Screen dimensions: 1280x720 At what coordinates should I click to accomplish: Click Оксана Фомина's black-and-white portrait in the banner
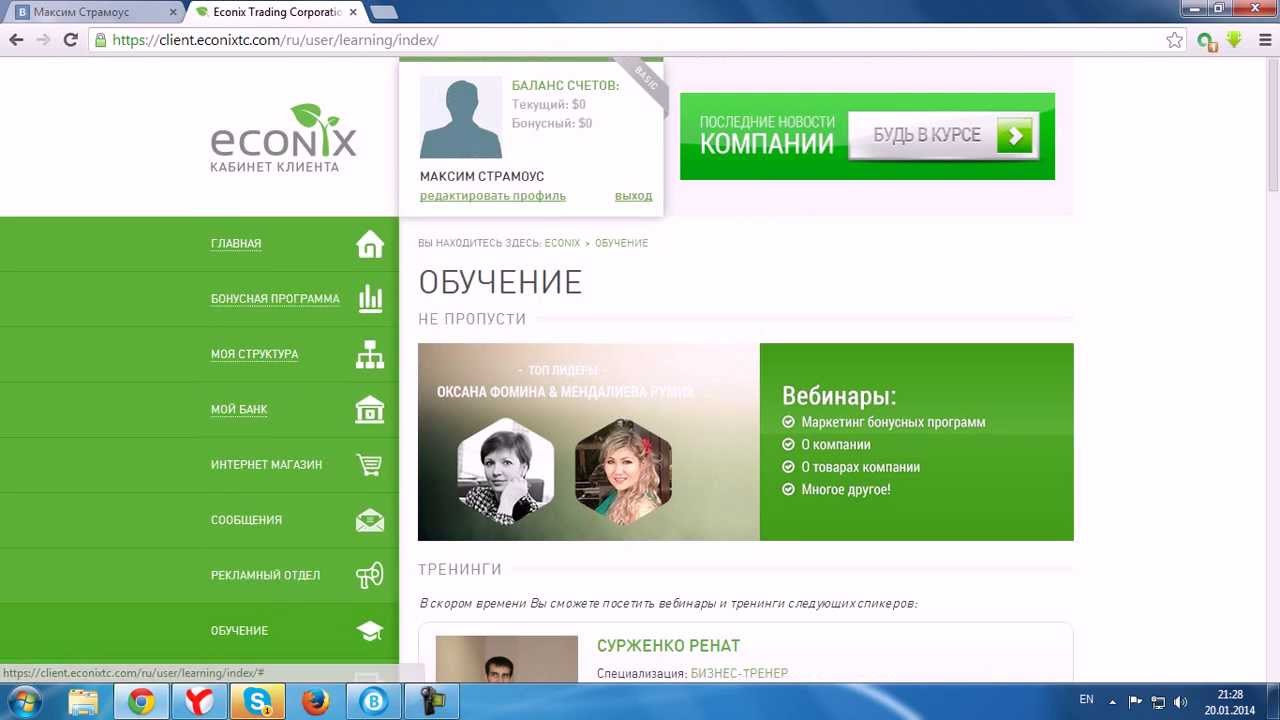[x=505, y=471]
